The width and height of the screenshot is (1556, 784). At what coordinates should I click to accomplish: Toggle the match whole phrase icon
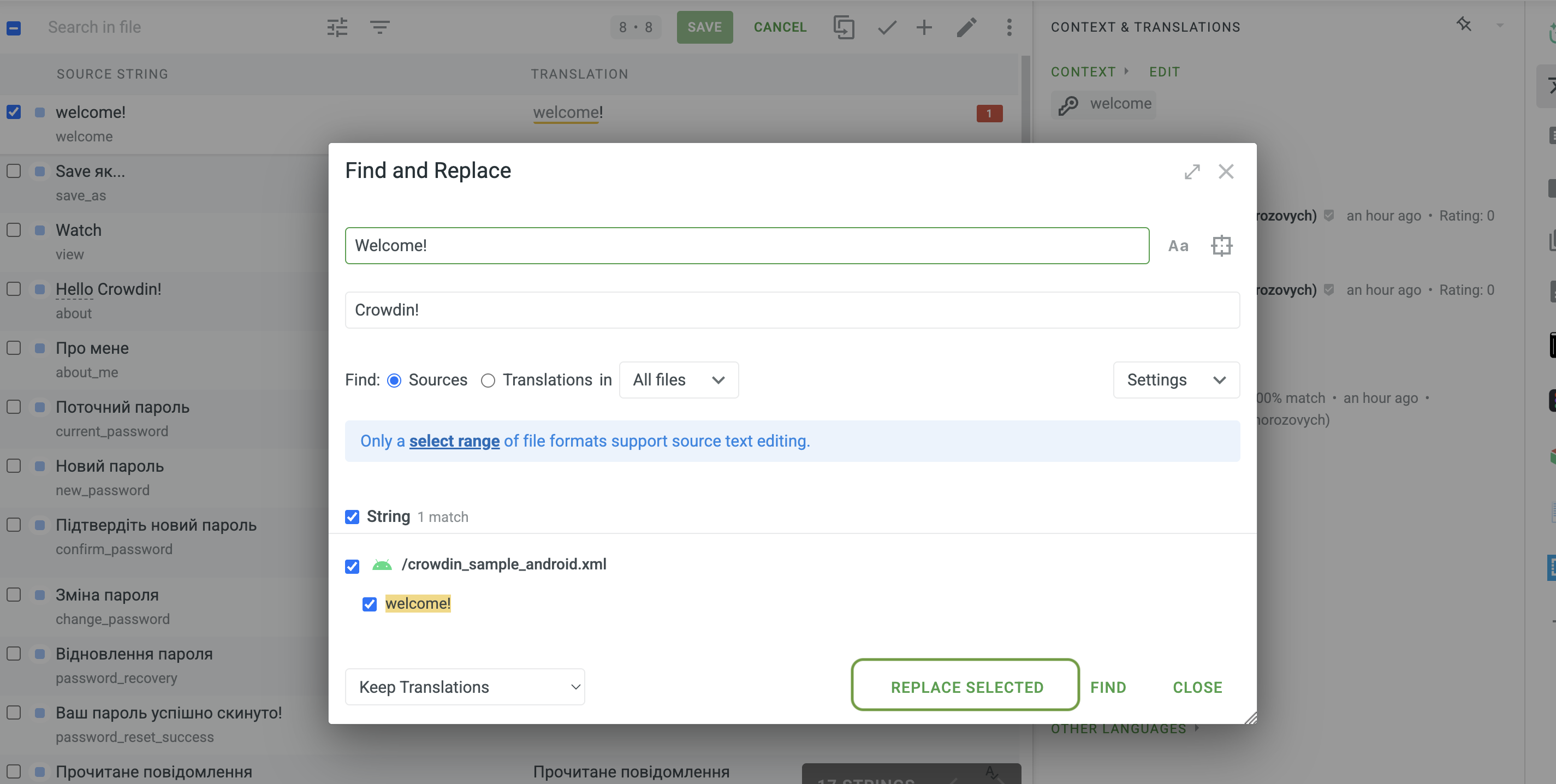click(x=1221, y=246)
